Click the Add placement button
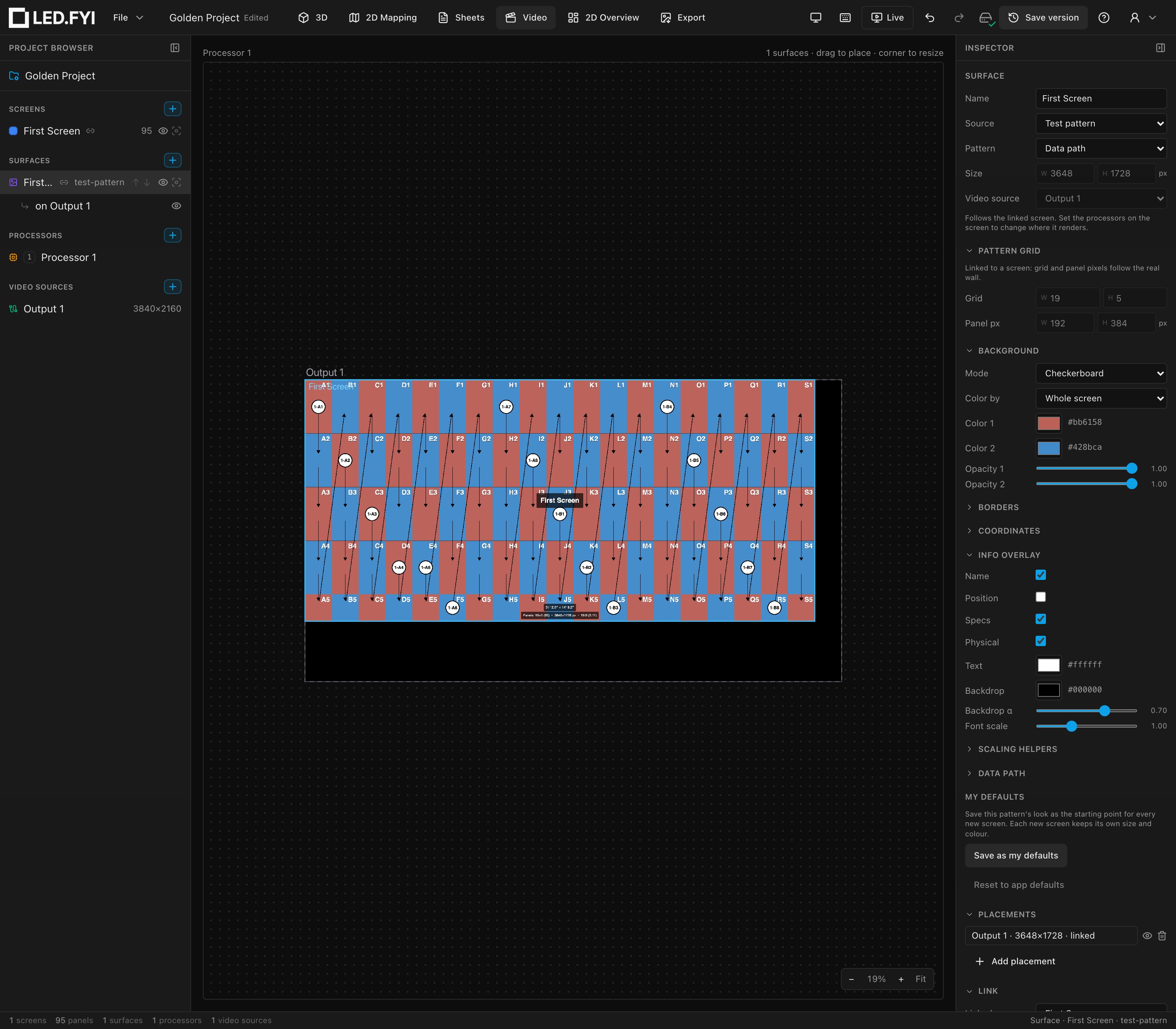 [1015, 961]
